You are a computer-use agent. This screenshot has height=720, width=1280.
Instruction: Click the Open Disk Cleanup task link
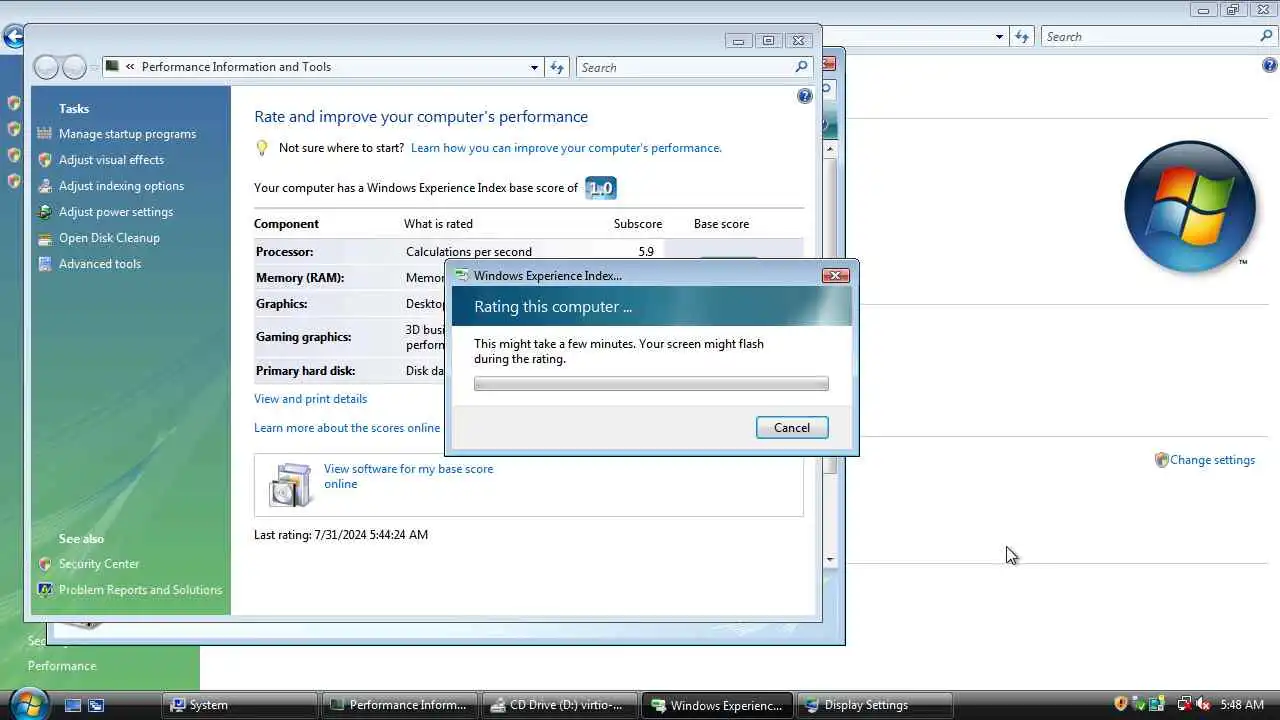[109, 238]
